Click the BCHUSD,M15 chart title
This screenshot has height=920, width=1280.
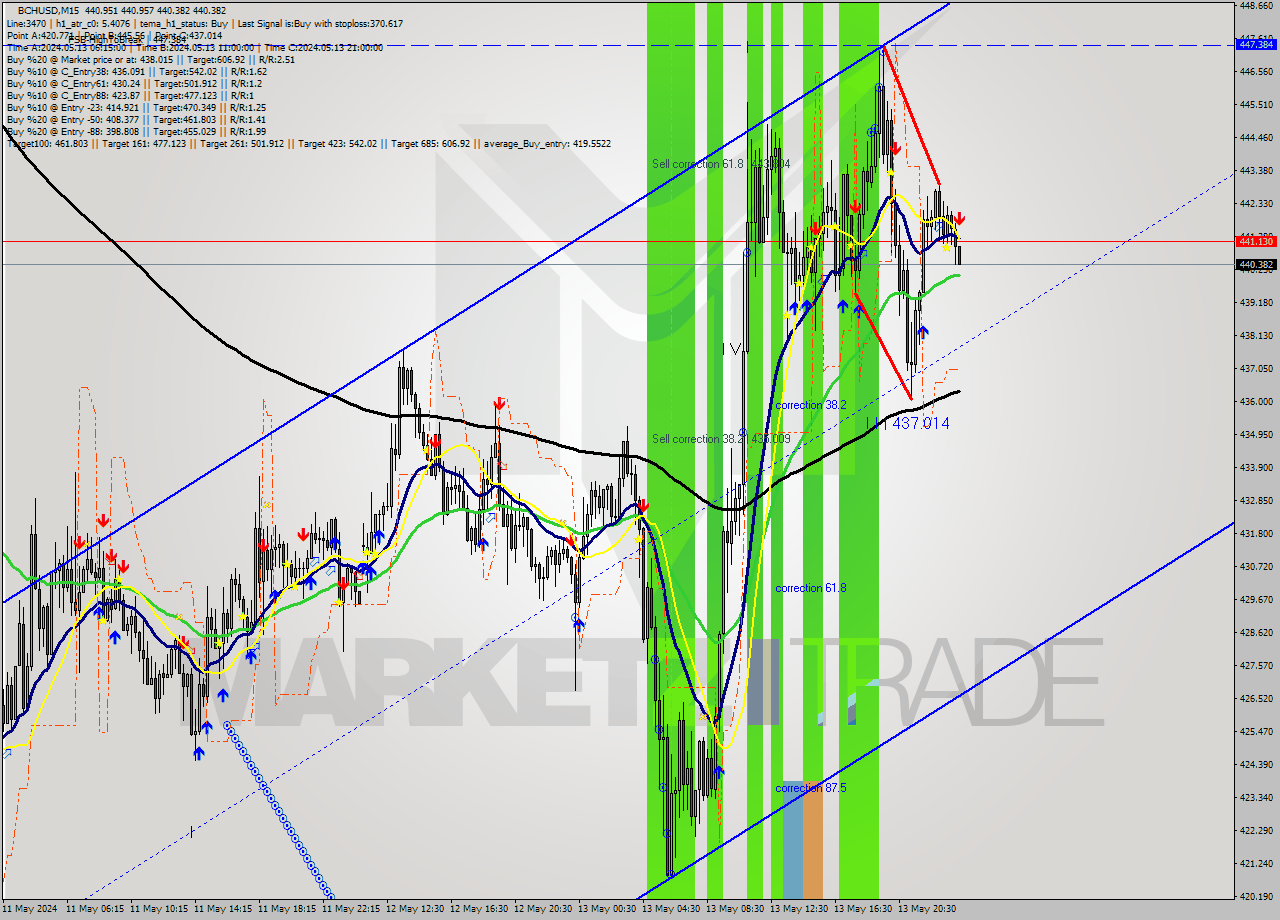pos(48,10)
